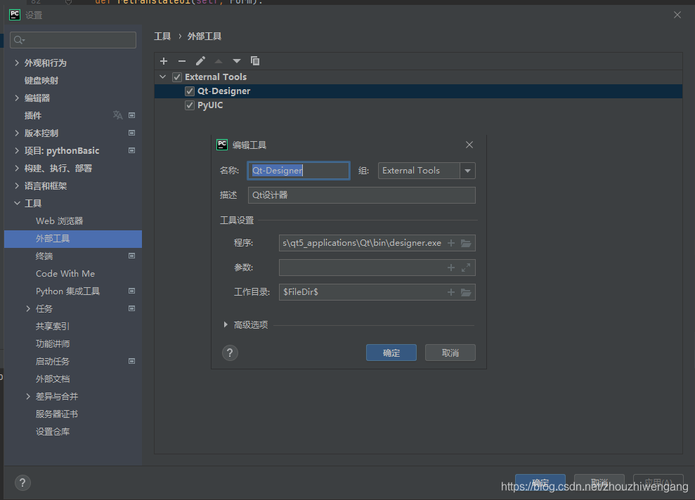The width and height of the screenshot is (695, 500).
Task: Click the project-level marker beside 版本控制
Action: pyautogui.click(x=132, y=133)
